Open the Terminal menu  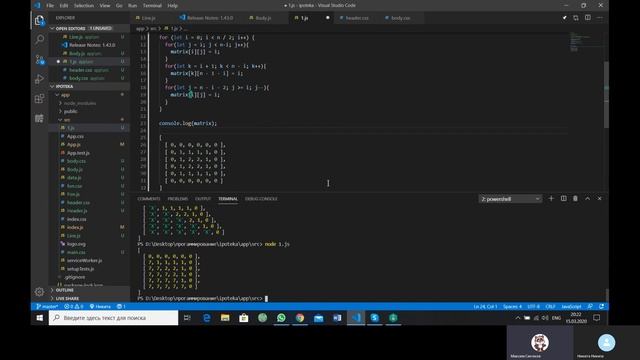(x=152, y=5)
